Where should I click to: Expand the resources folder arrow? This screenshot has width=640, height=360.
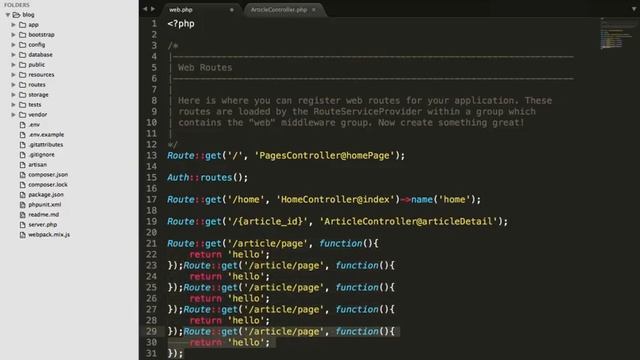pyautogui.click(x=13, y=75)
